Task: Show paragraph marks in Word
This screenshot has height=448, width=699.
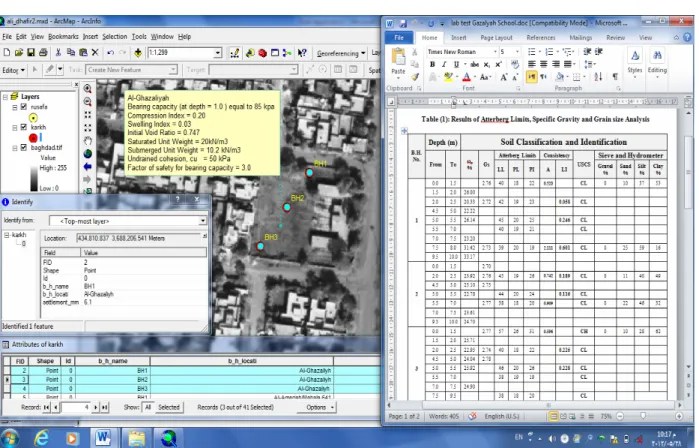Action: pos(615,77)
